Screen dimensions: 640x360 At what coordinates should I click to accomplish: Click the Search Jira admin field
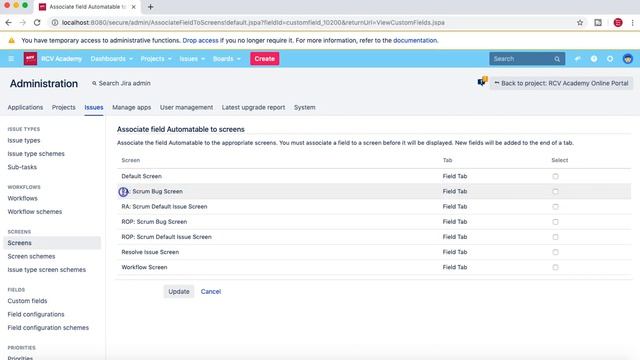pos(121,83)
